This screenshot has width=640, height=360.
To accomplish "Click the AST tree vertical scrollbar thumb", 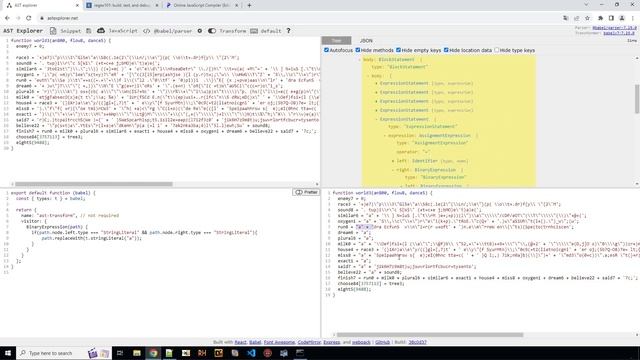I will click(637, 99).
